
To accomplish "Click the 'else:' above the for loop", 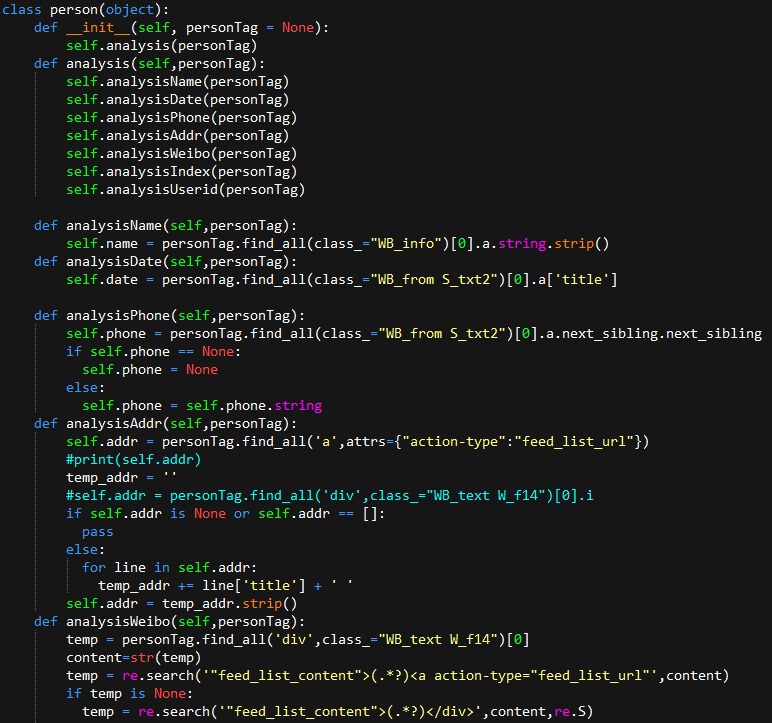I will point(85,550).
